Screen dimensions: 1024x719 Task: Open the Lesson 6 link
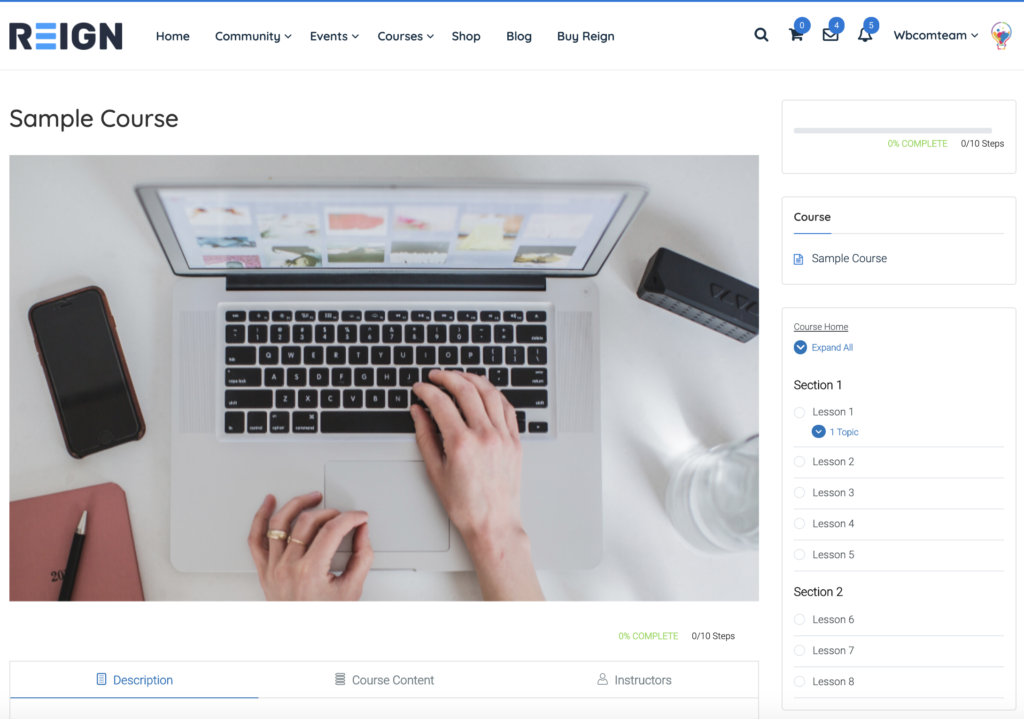coord(833,619)
